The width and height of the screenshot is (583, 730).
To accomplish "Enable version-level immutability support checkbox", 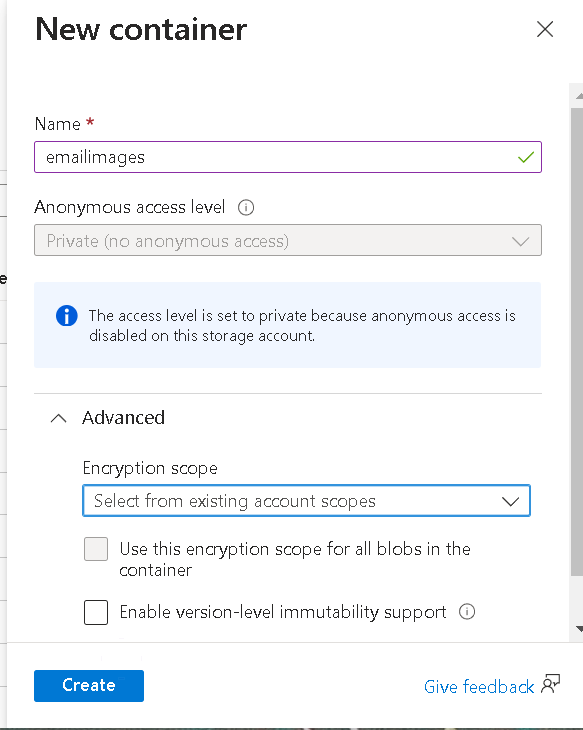I will pos(96,612).
